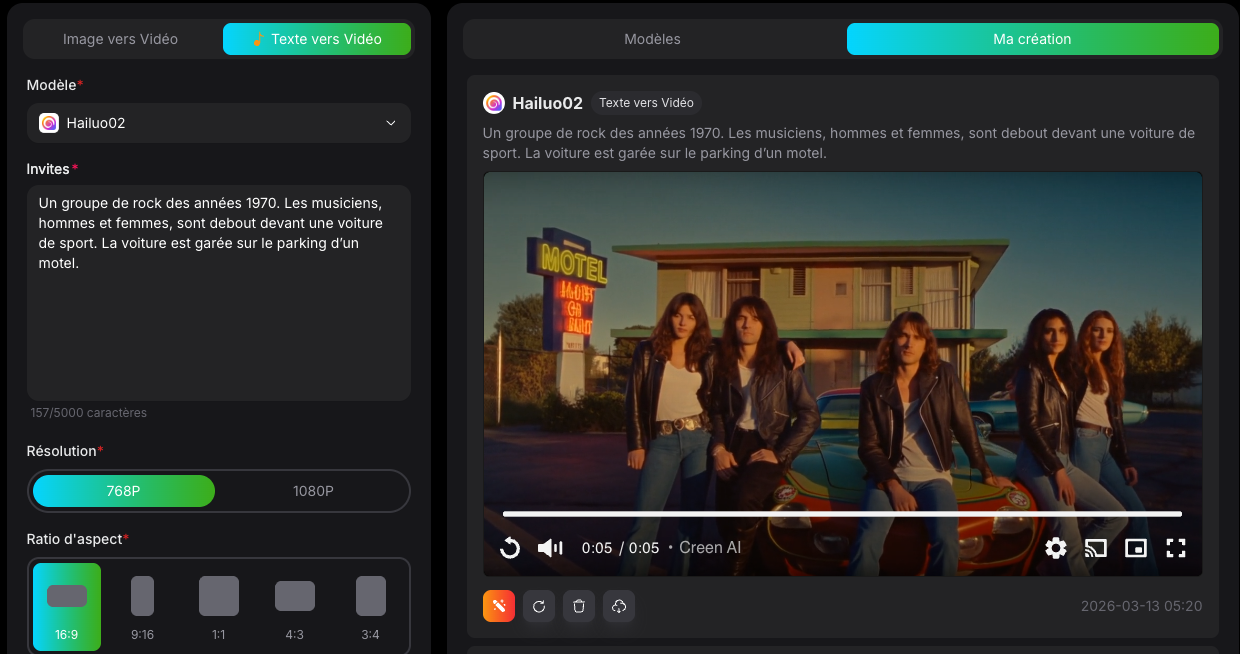Delete the creation with the trash icon
This screenshot has height=654, width=1240.
point(579,606)
